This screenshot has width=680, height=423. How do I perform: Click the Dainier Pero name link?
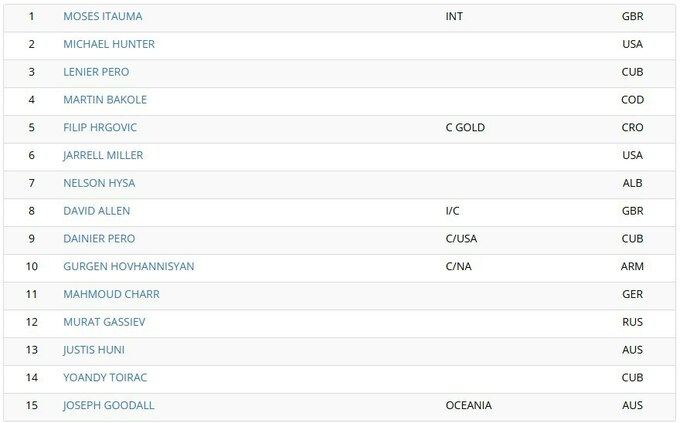(99, 239)
